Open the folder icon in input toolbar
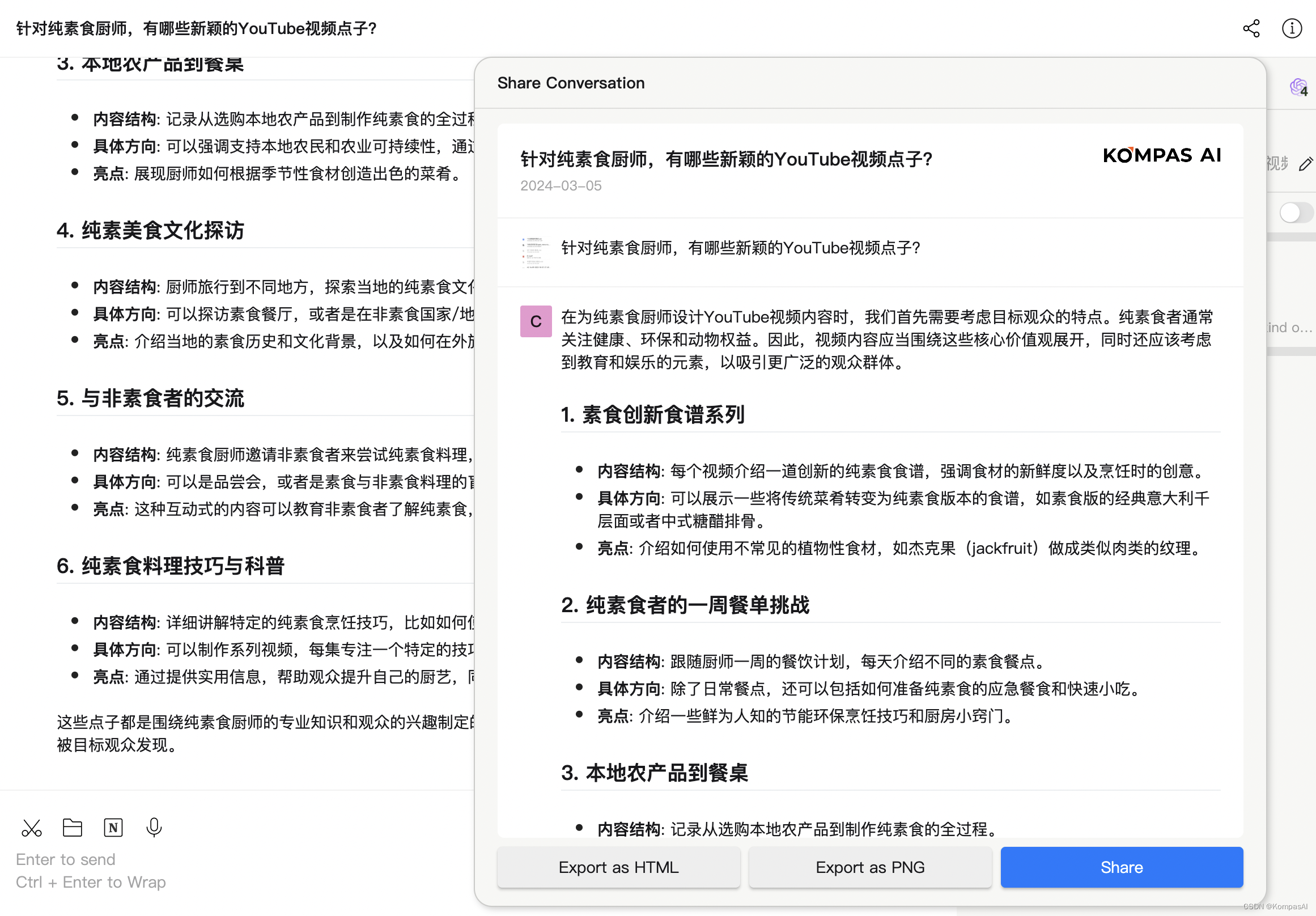The image size is (1316, 916). (72, 828)
